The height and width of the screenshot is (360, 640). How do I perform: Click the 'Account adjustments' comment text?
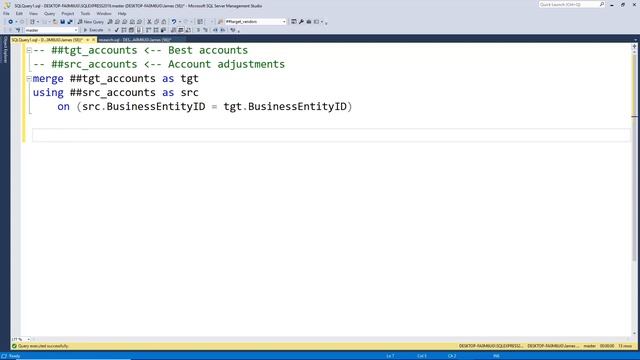click(x=227, y=64)
